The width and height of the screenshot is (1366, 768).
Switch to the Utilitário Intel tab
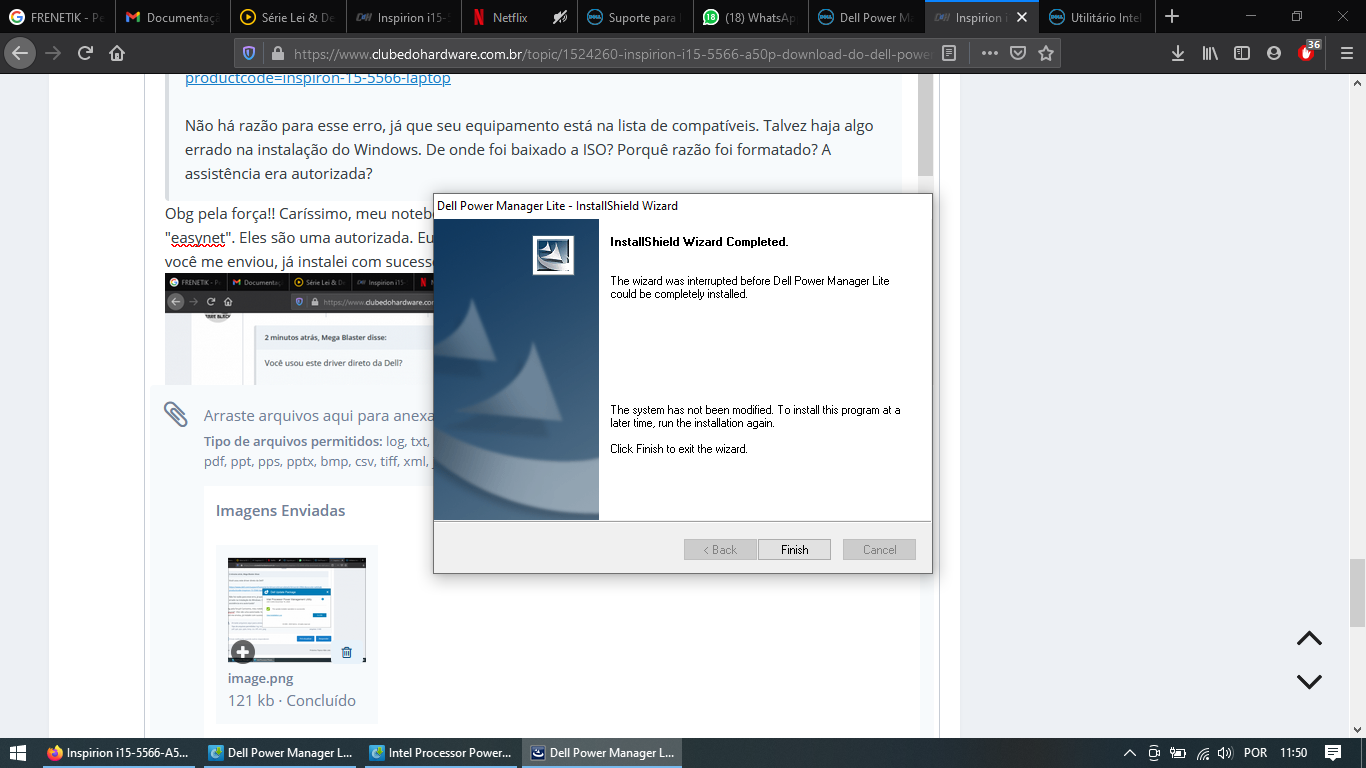click(1098, 17)
